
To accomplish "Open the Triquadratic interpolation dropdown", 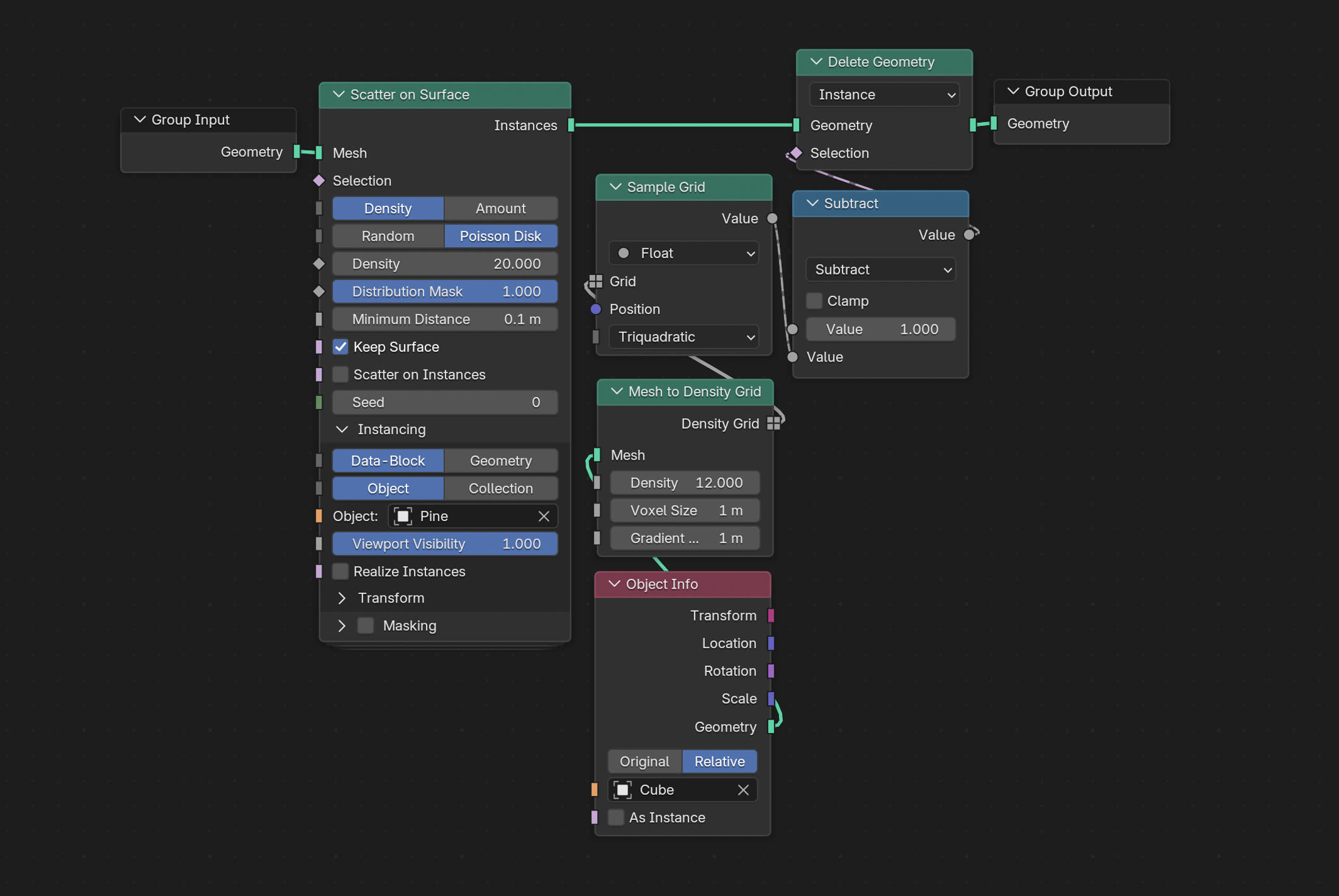I will pos(683,337).
